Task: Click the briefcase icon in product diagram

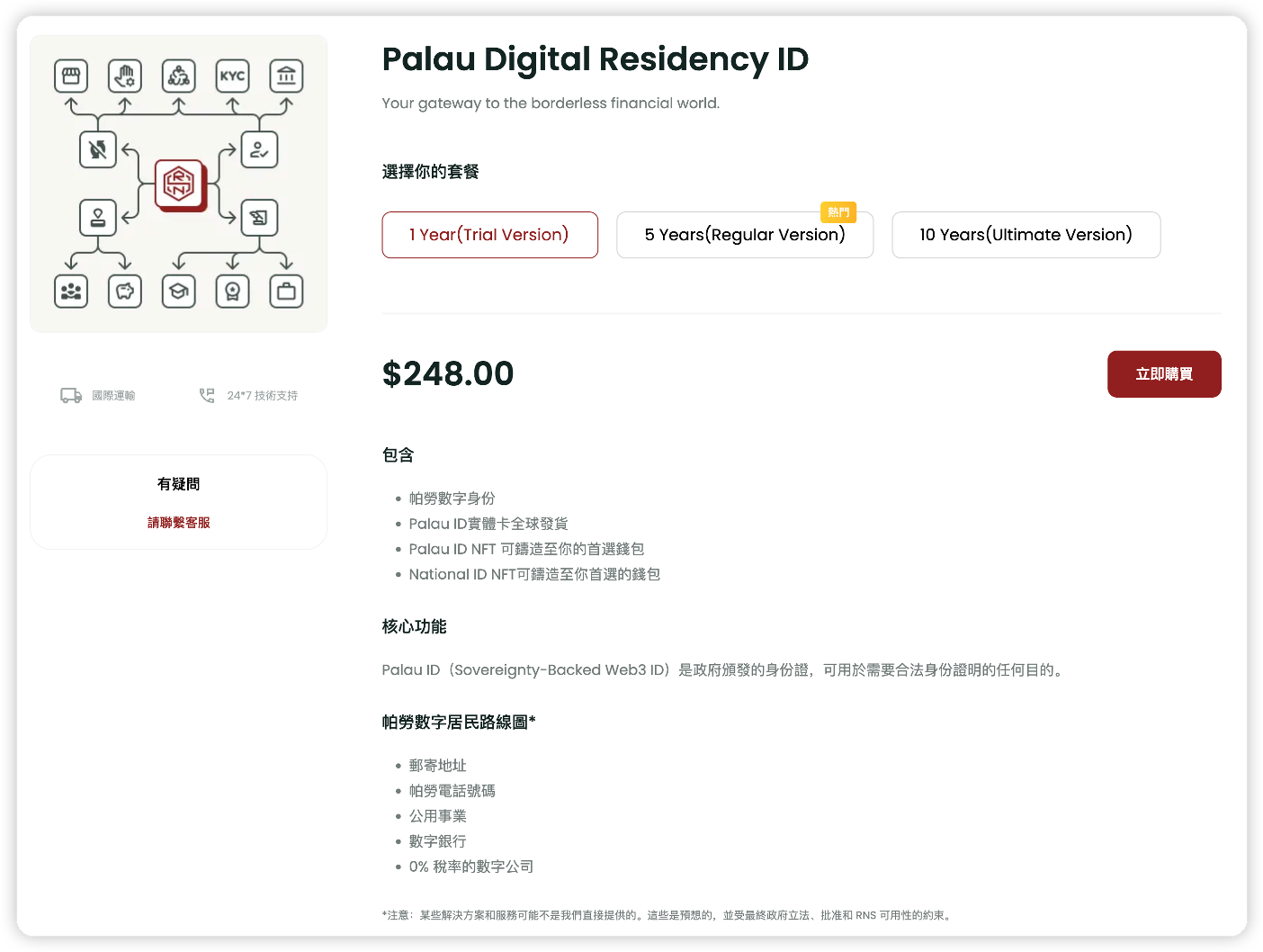Action: coord(287,292)
